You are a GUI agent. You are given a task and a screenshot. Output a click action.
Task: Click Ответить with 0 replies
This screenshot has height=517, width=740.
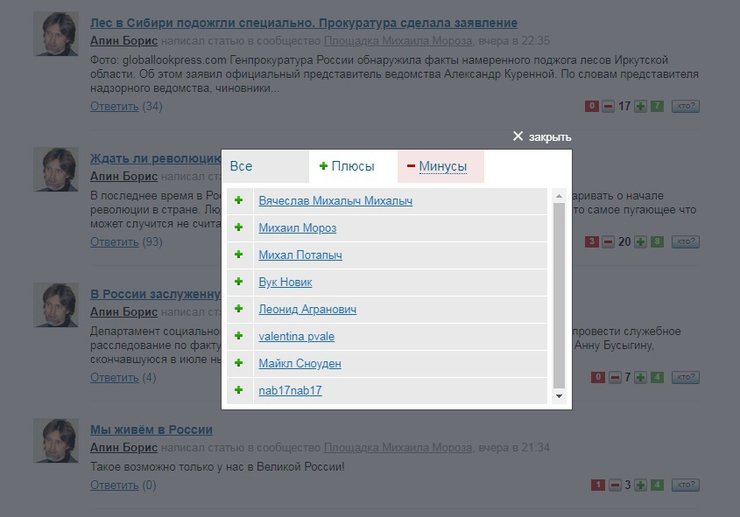click(114, 485)
